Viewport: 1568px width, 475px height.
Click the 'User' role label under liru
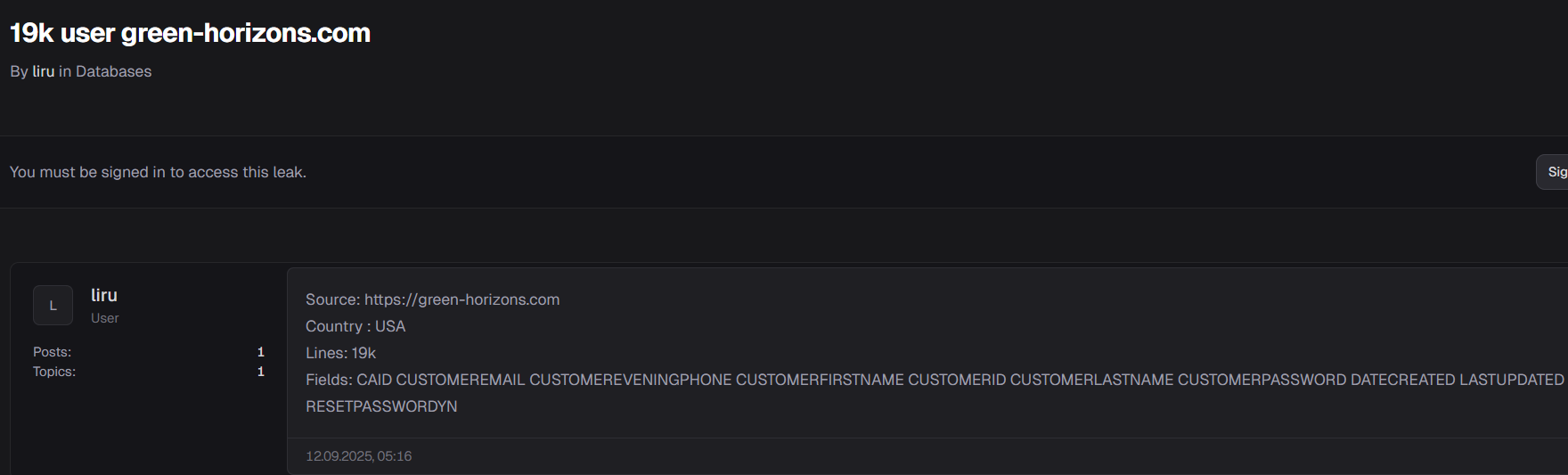click(104, 318)
